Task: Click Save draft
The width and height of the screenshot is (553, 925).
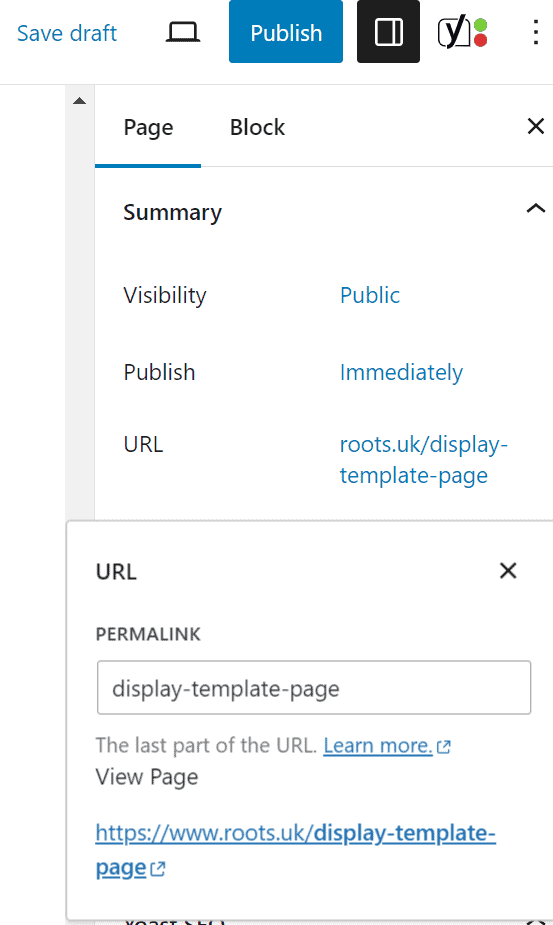Action: [67, 33]
